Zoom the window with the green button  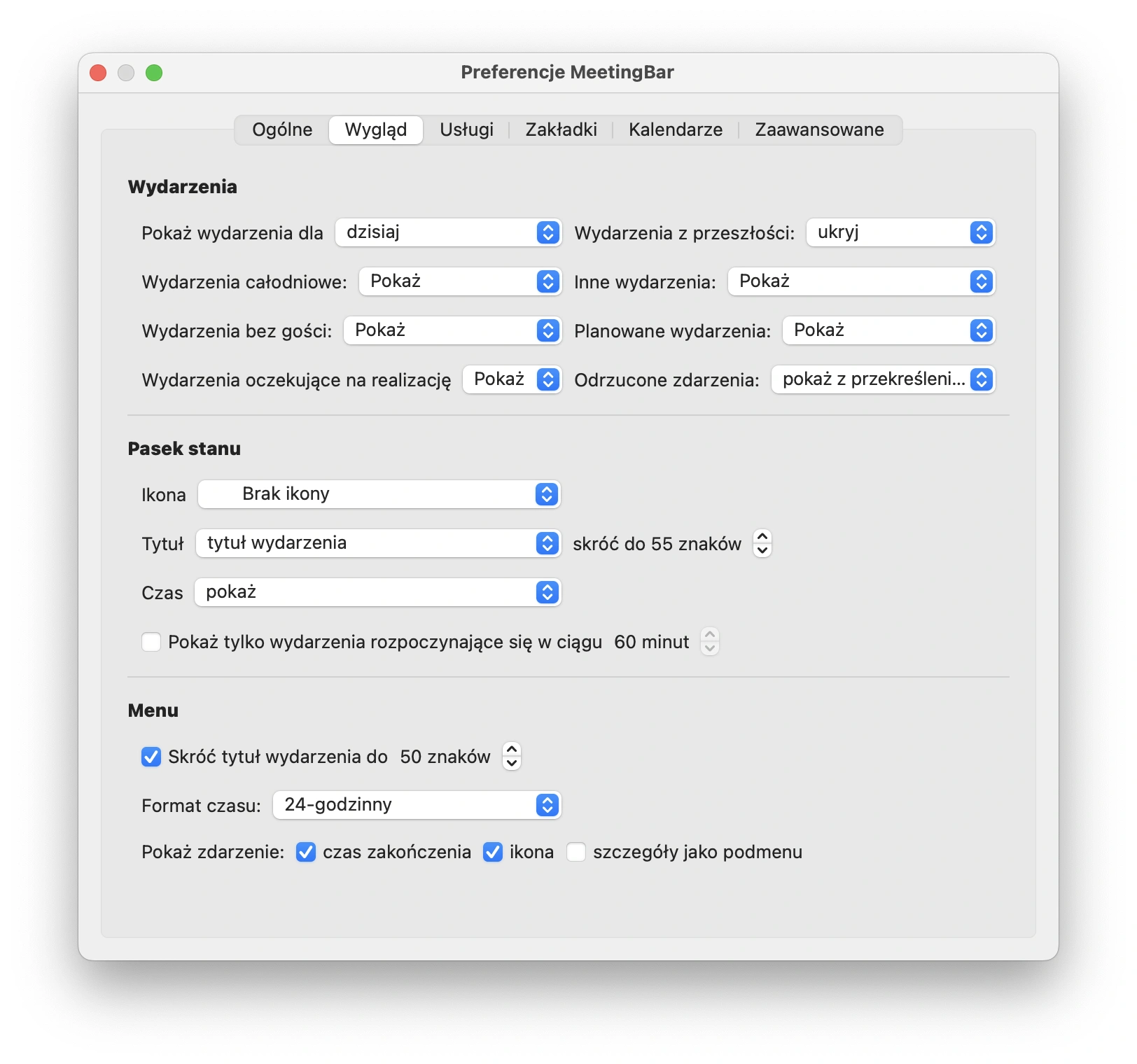click(154, 73)
